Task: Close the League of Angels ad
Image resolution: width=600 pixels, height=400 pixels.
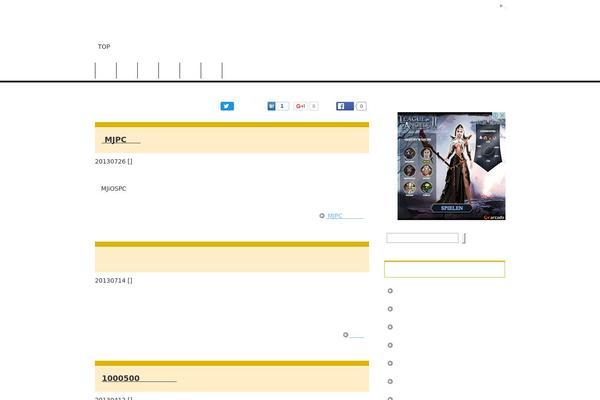Action: [502, 115]
